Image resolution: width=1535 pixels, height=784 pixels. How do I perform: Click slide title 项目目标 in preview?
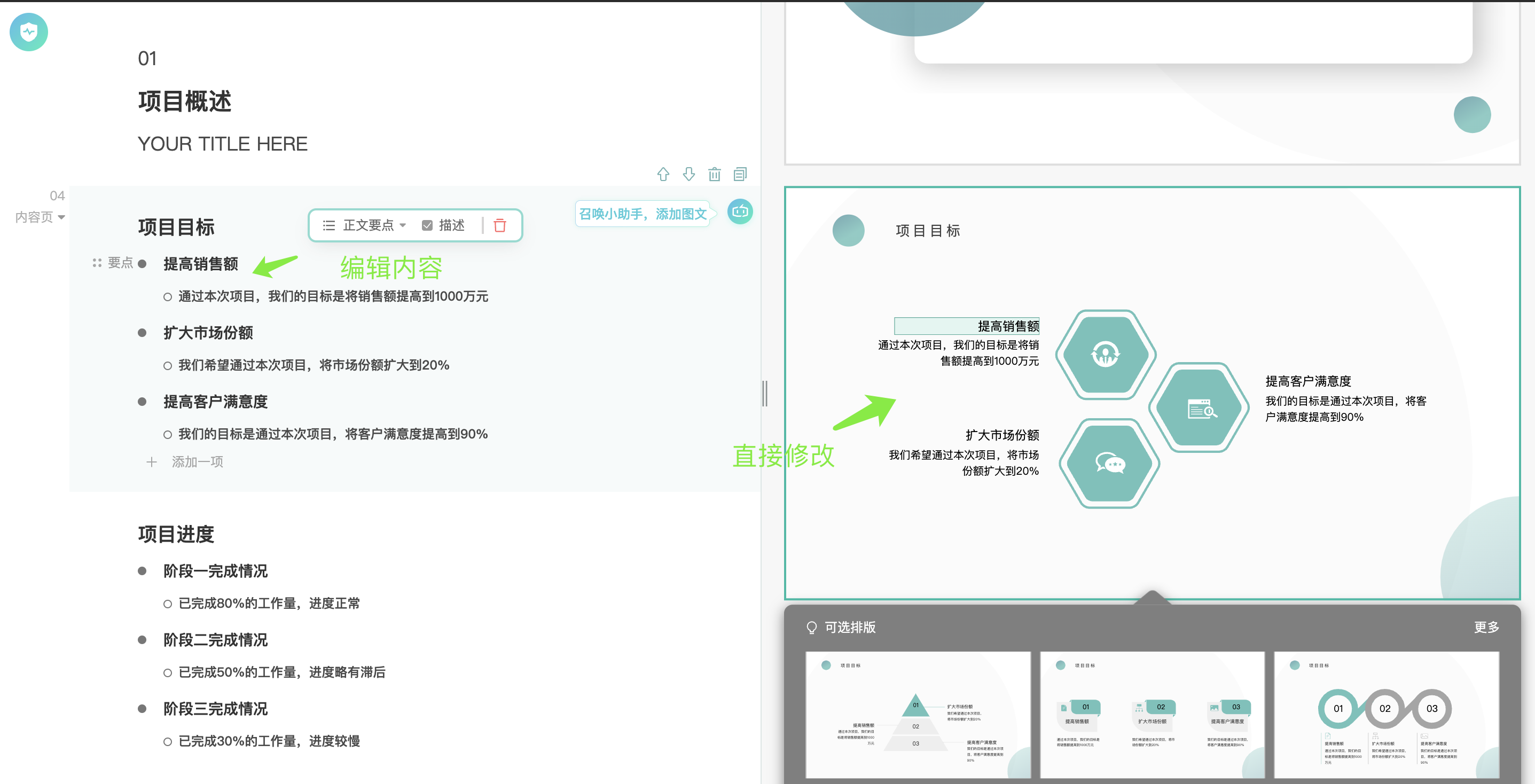click(928, 231)
